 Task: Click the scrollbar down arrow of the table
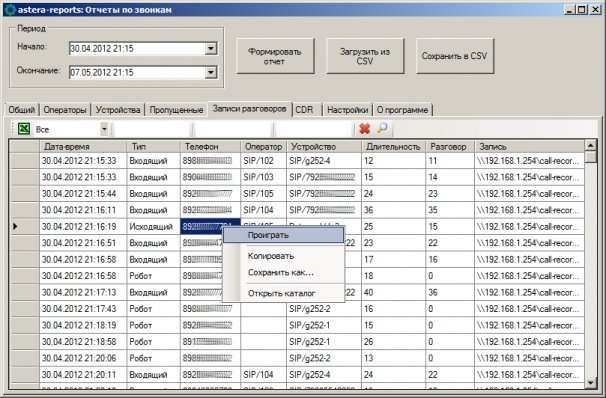point(591,383)
